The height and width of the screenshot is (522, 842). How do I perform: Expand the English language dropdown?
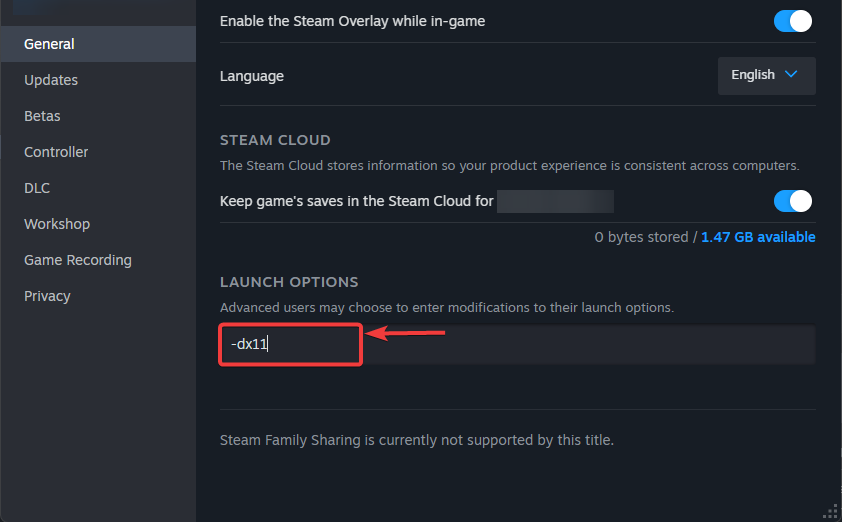pos(766,75)
